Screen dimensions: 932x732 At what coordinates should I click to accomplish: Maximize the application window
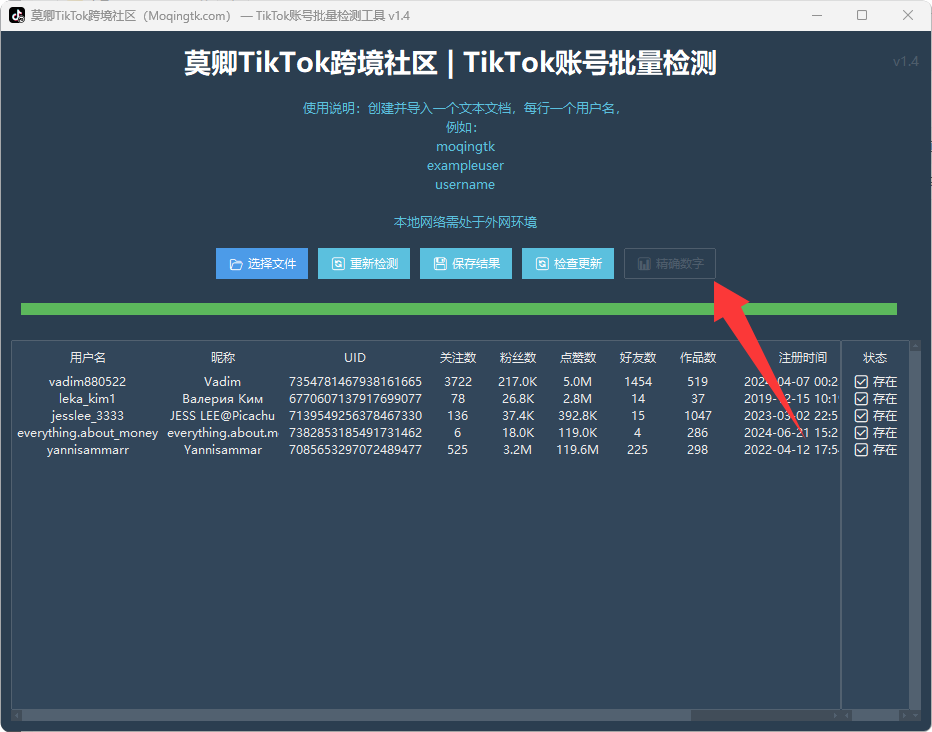(862, 15)
